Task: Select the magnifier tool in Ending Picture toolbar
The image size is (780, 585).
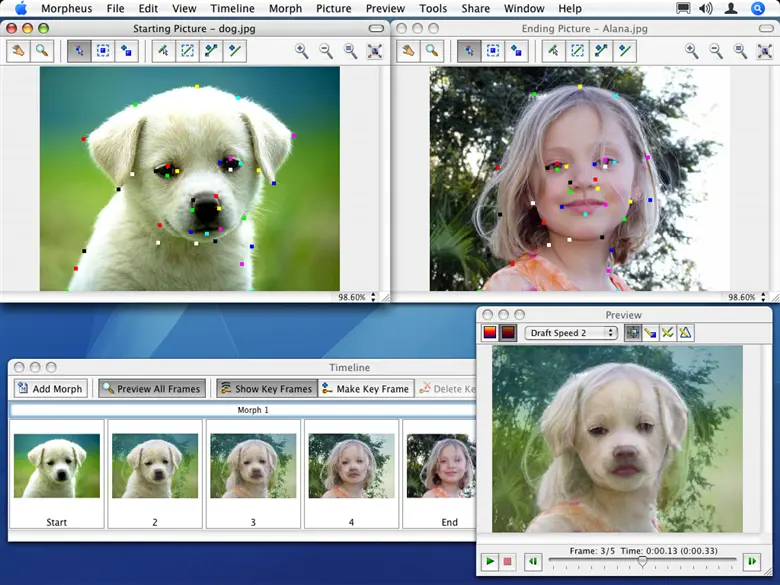Action: click(432, 50)
